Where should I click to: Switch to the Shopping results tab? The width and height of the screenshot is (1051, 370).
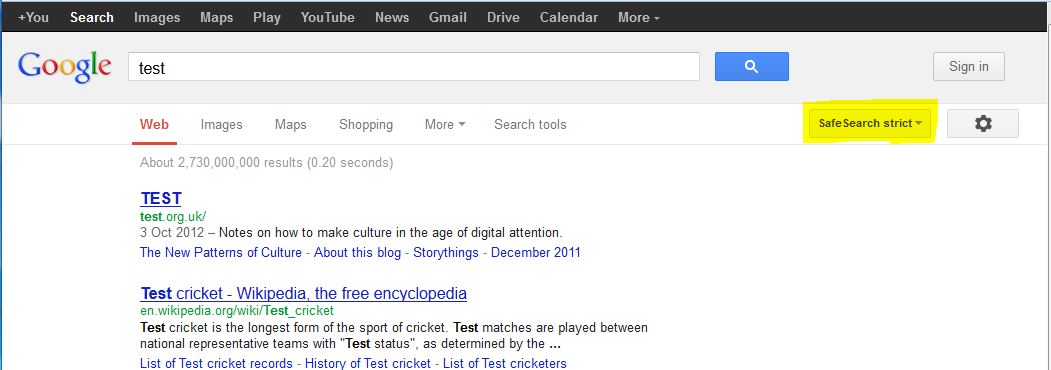[x=366, y=125]
